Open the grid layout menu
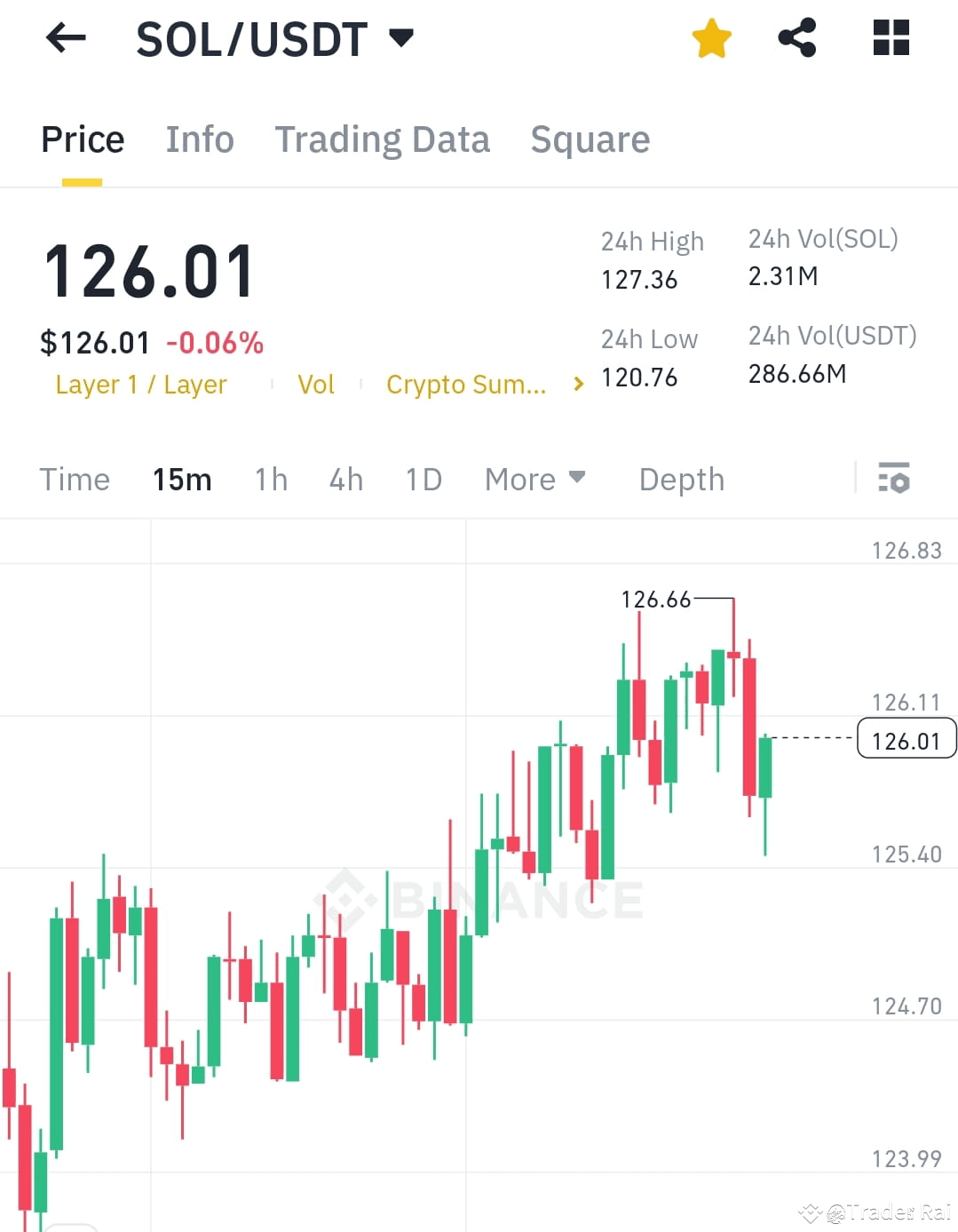This screenshot has width=958, height=1232. pyautogui.click(x=890, y=37)
